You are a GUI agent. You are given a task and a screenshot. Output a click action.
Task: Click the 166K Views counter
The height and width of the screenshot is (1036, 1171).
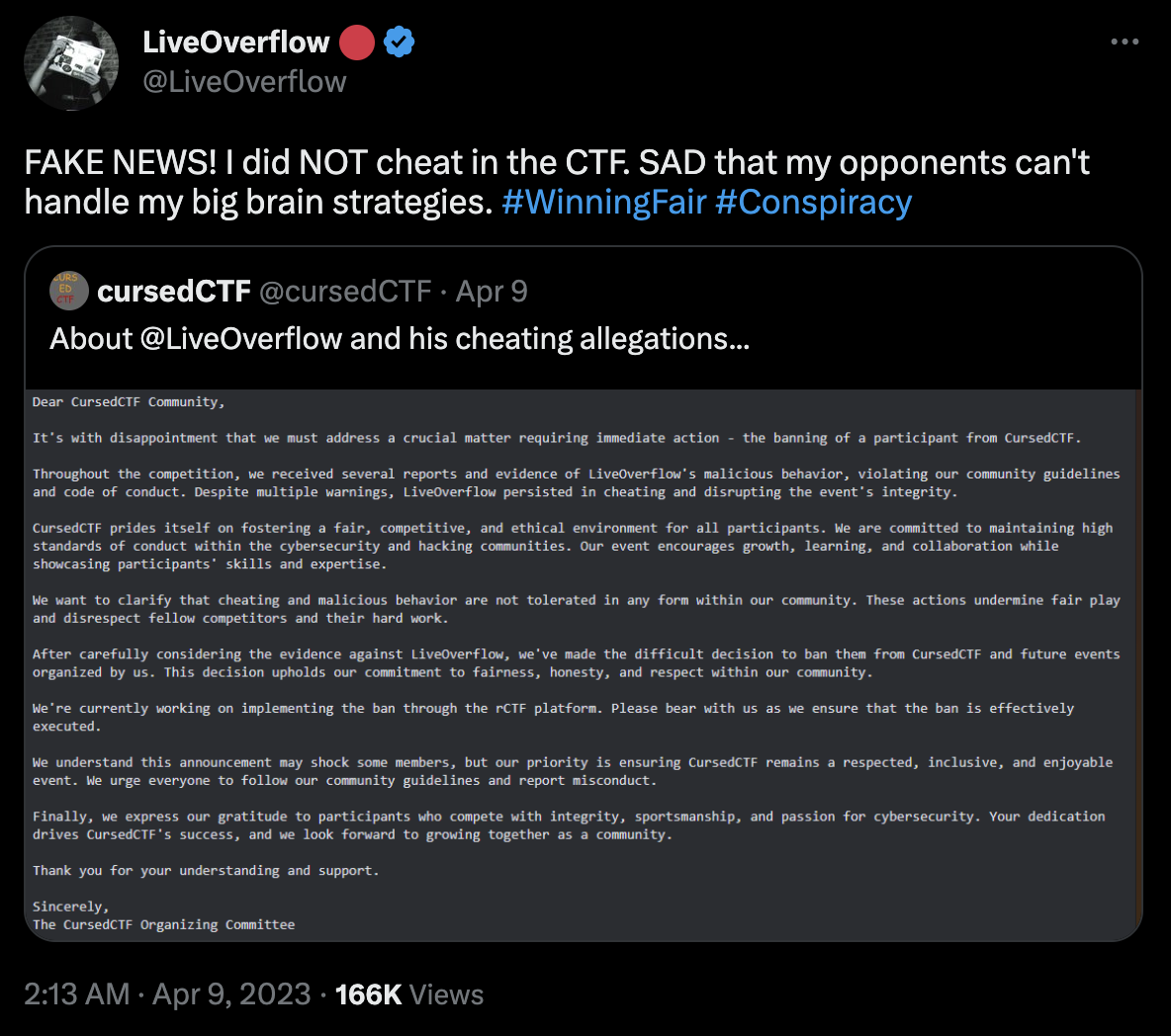point(409,993)
